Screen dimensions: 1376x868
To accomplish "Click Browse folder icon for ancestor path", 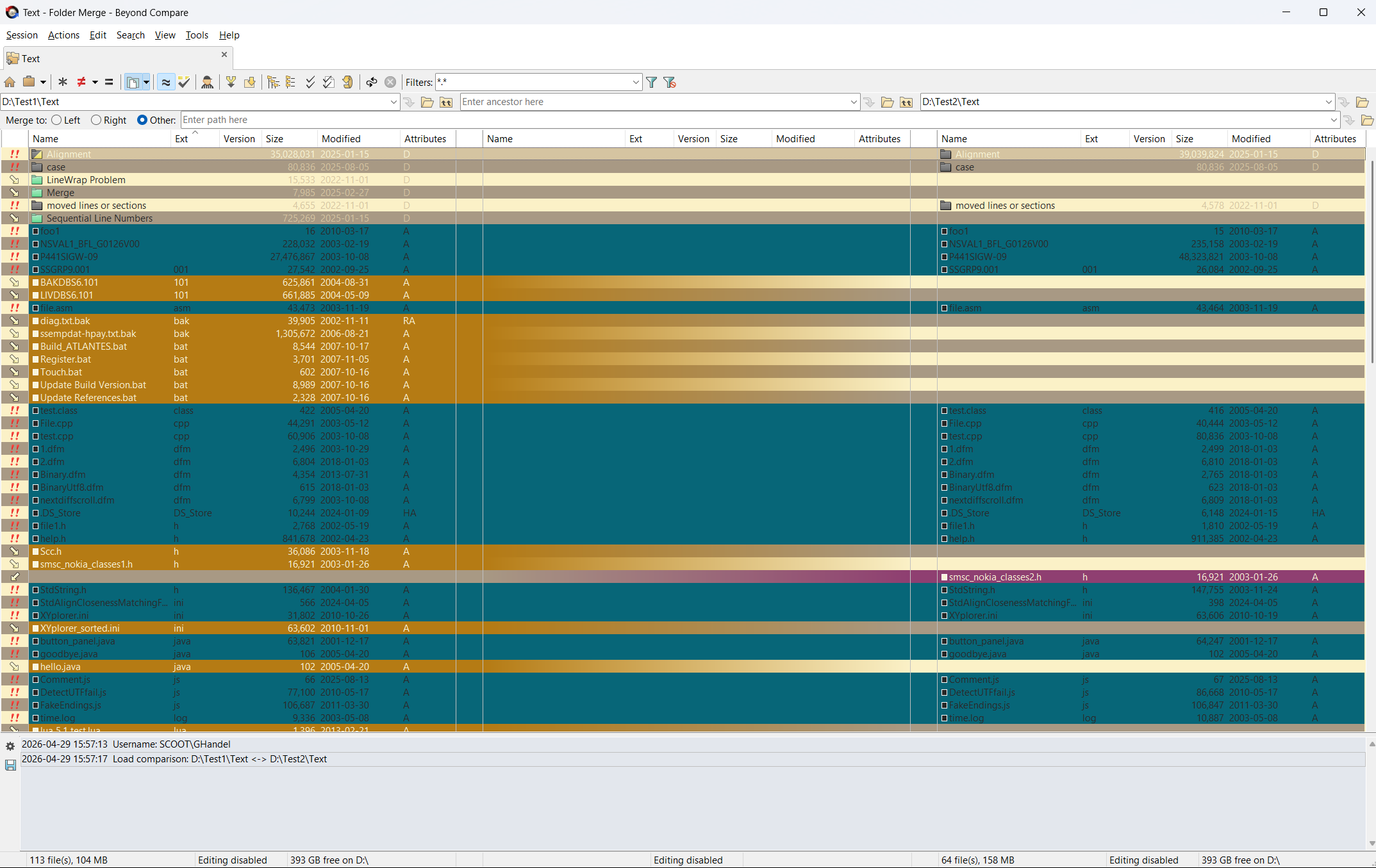I will [888, 102].
